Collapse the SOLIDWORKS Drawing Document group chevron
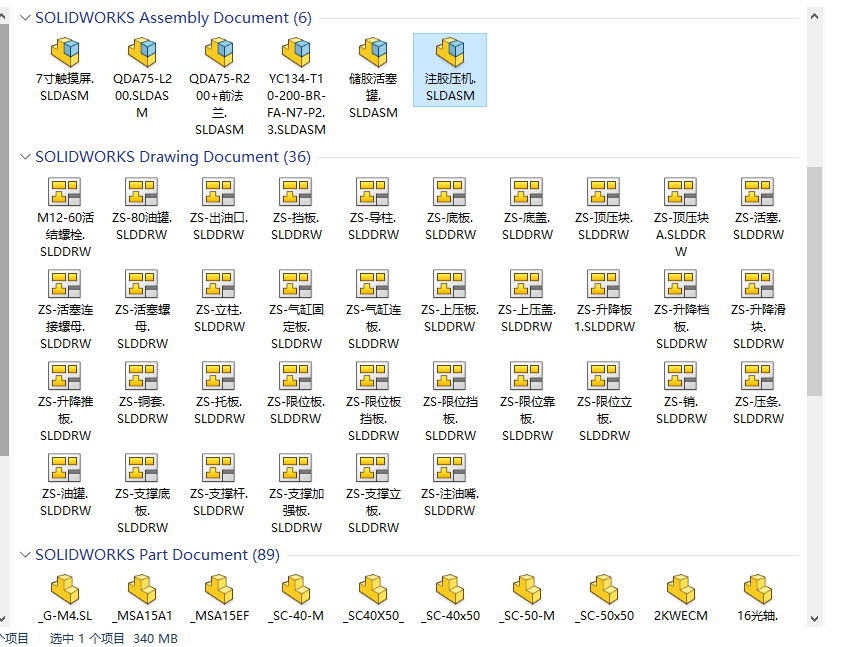 [x=25, y=157]
